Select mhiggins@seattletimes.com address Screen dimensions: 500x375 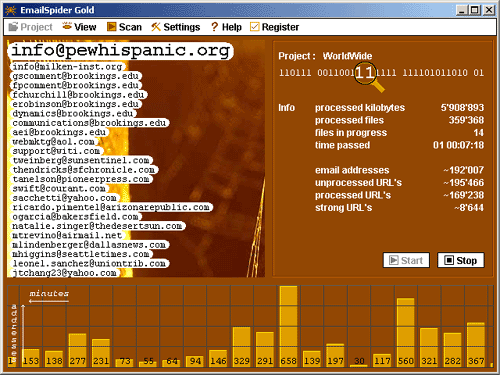(x=81, y=254)
